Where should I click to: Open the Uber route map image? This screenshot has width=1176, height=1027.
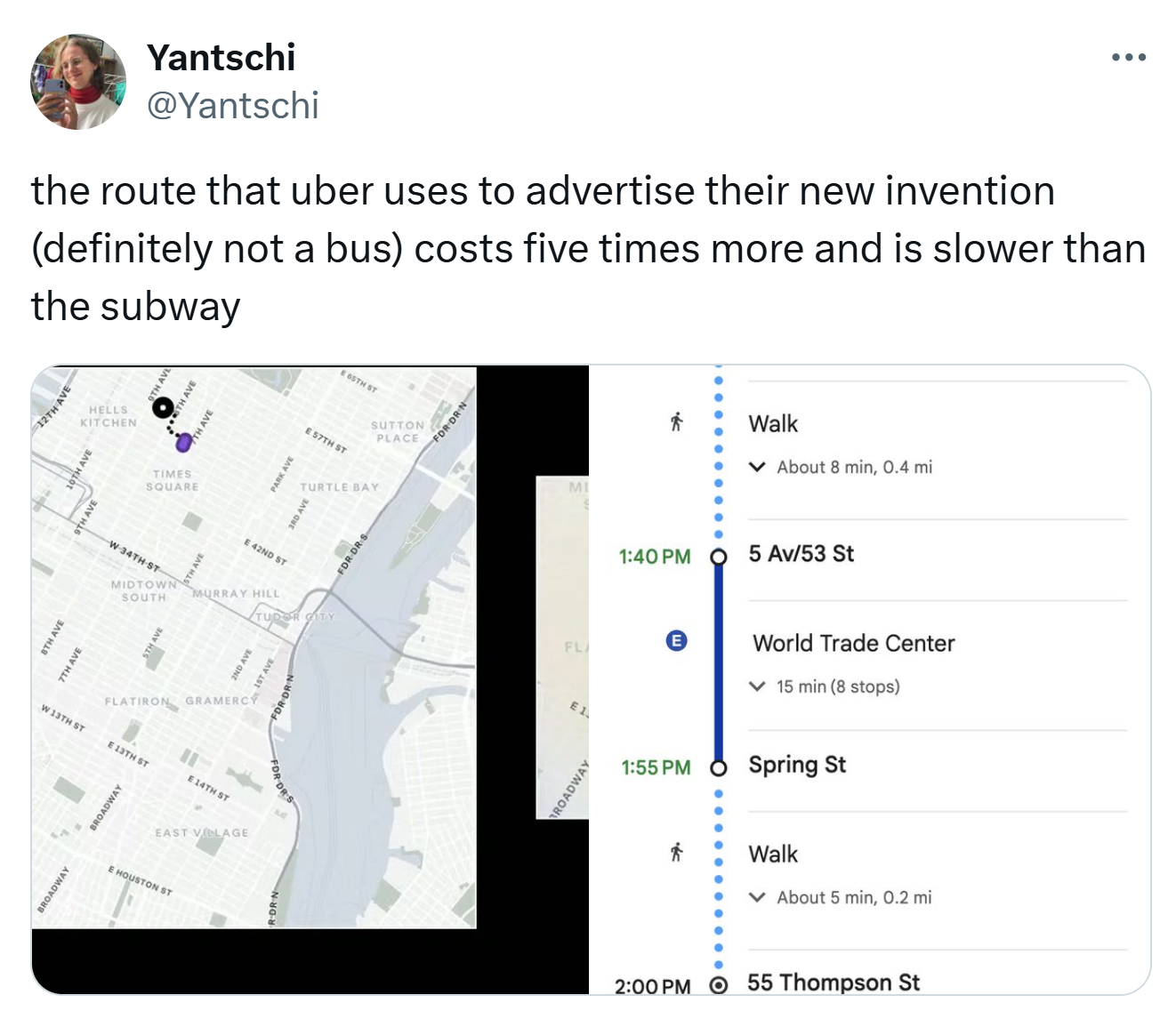pos(254,647)
